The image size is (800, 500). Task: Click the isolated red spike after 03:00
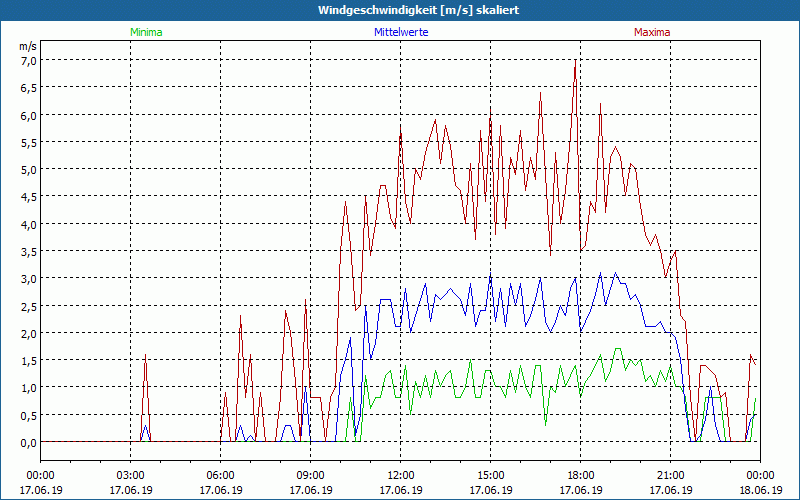tap(145, 398)
